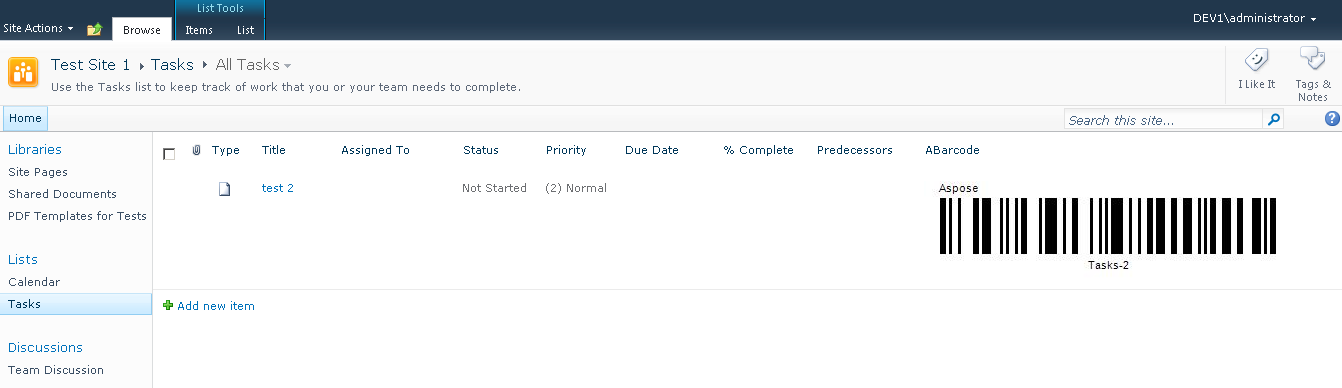Click the search magnifier icon
This screenshot has width=1342, height=388.
1274,120
